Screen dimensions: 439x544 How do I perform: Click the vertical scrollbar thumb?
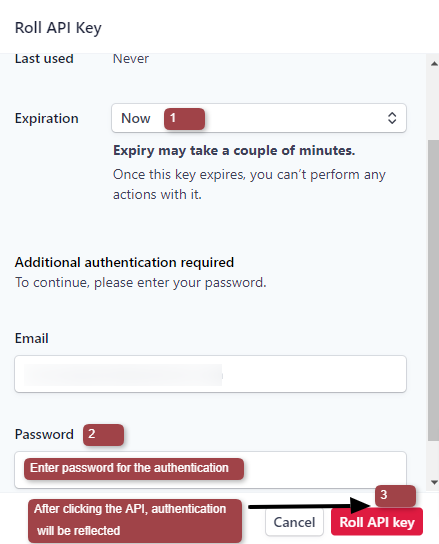pos(433,290)
